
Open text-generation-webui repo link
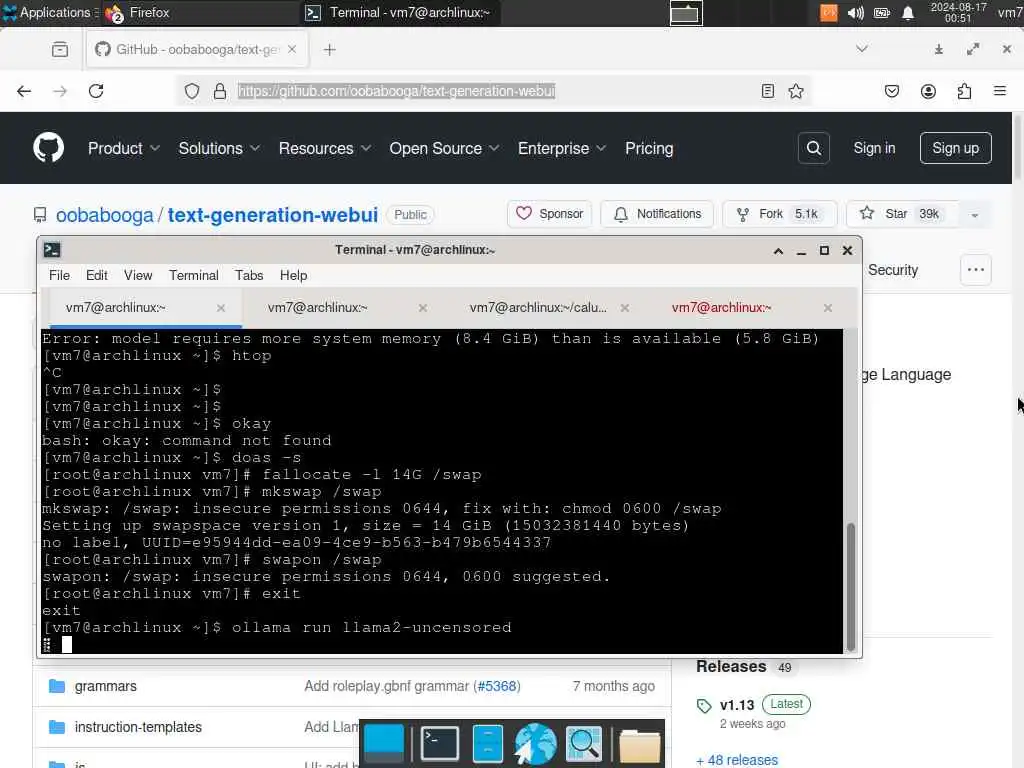(x=272, y=215)
